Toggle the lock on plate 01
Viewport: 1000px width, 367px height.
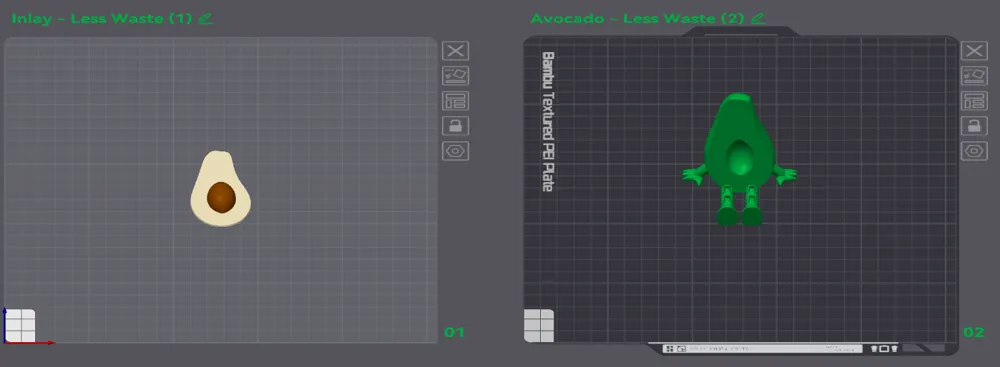[x=455, y=126]
